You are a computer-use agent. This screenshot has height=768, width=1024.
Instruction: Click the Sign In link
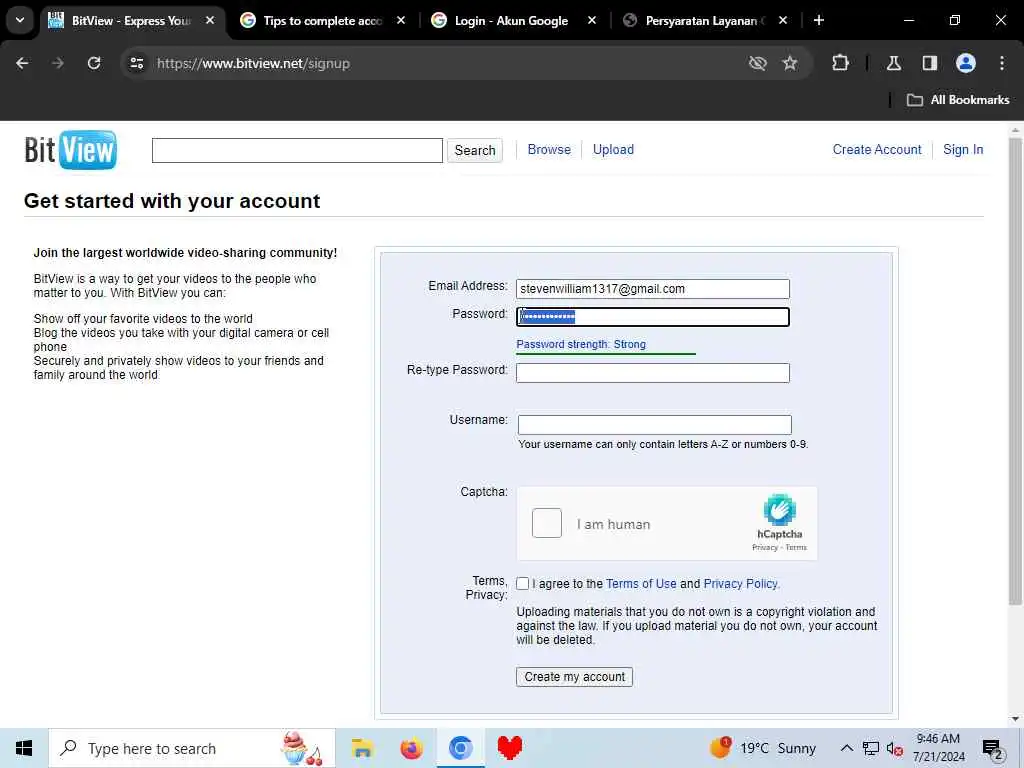click(x=963, y=150)
